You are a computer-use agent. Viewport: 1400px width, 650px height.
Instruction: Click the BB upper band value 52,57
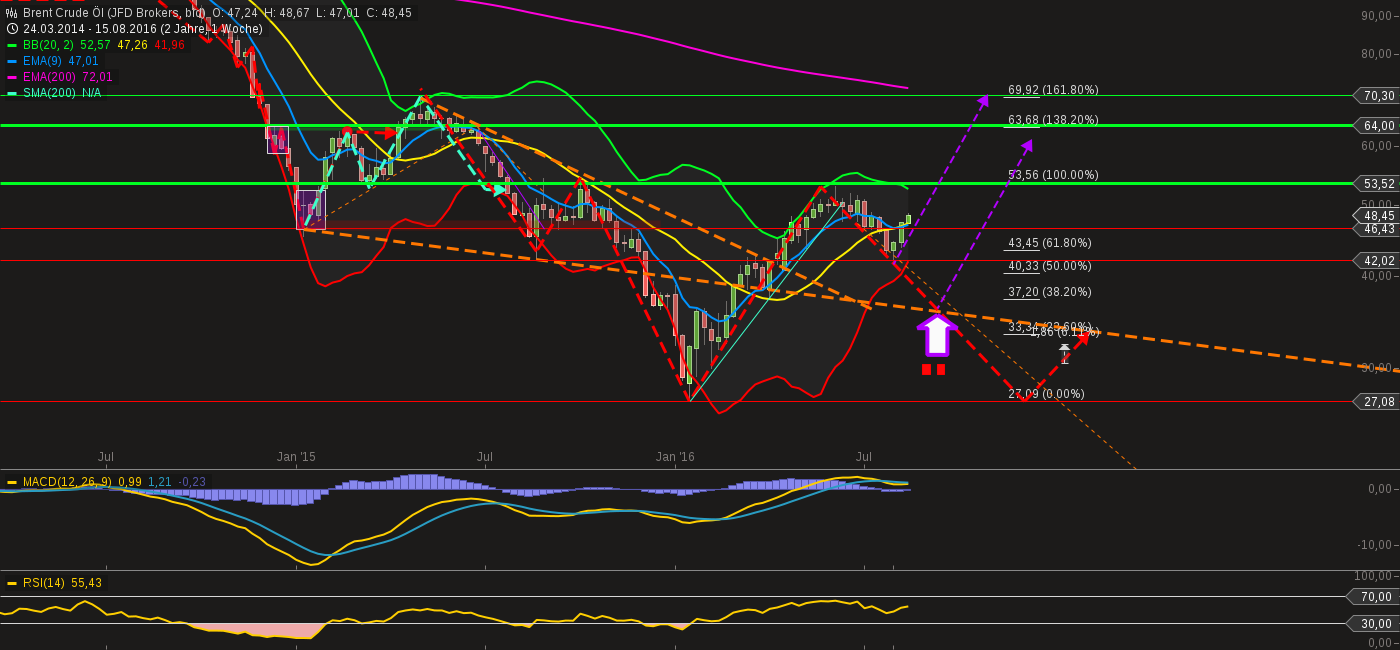(x=96, y=45)
